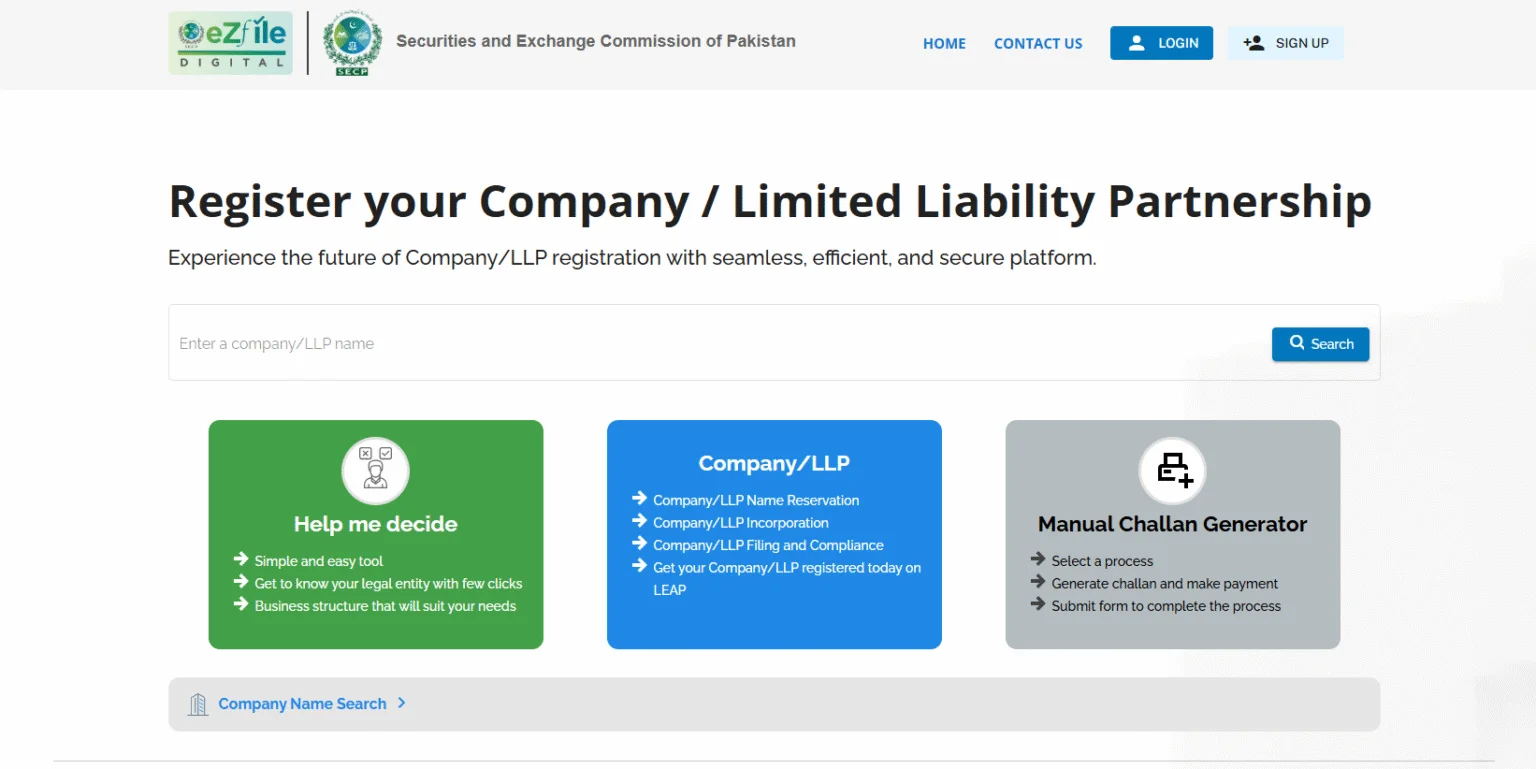Click the add-user icon in Sign Up

click(x=1254, y=43)
